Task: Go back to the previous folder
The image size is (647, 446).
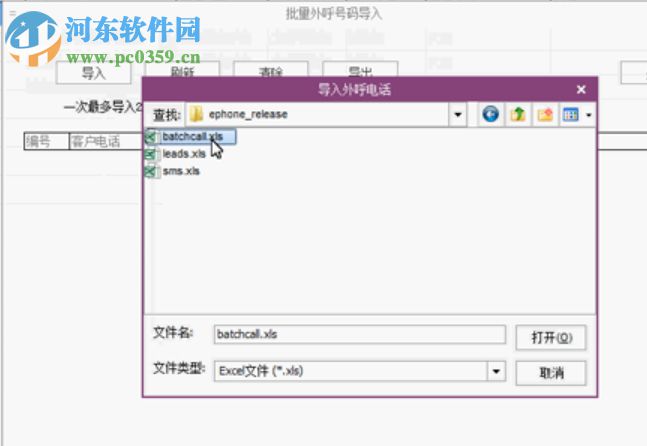Action: click(490, 114)
